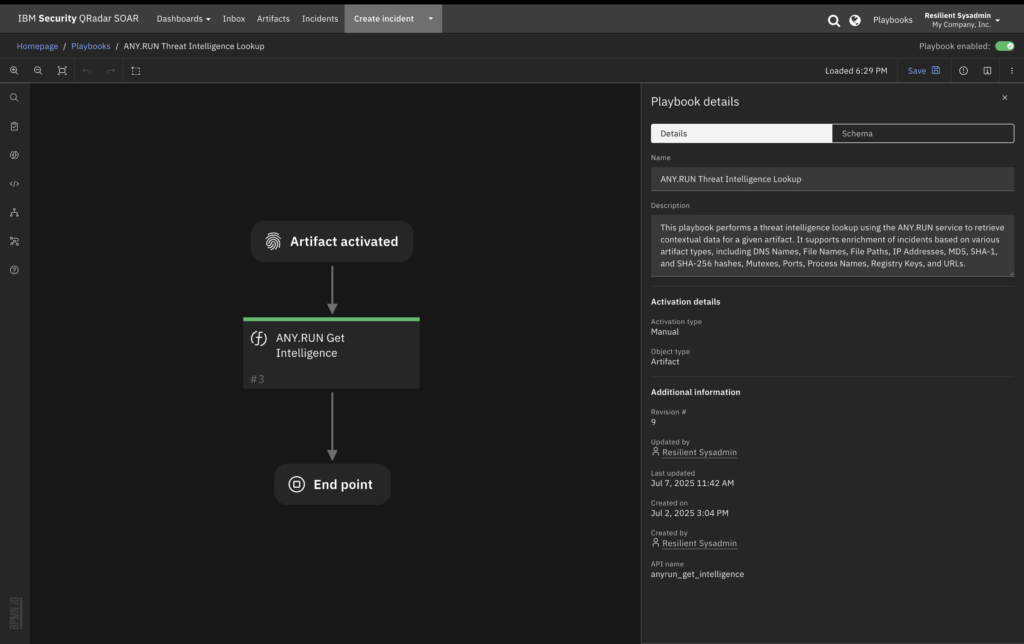Open the Create incident dropdown arrow
The height and width of the screenshot is (644, 1024).
(x=430, y=19)
